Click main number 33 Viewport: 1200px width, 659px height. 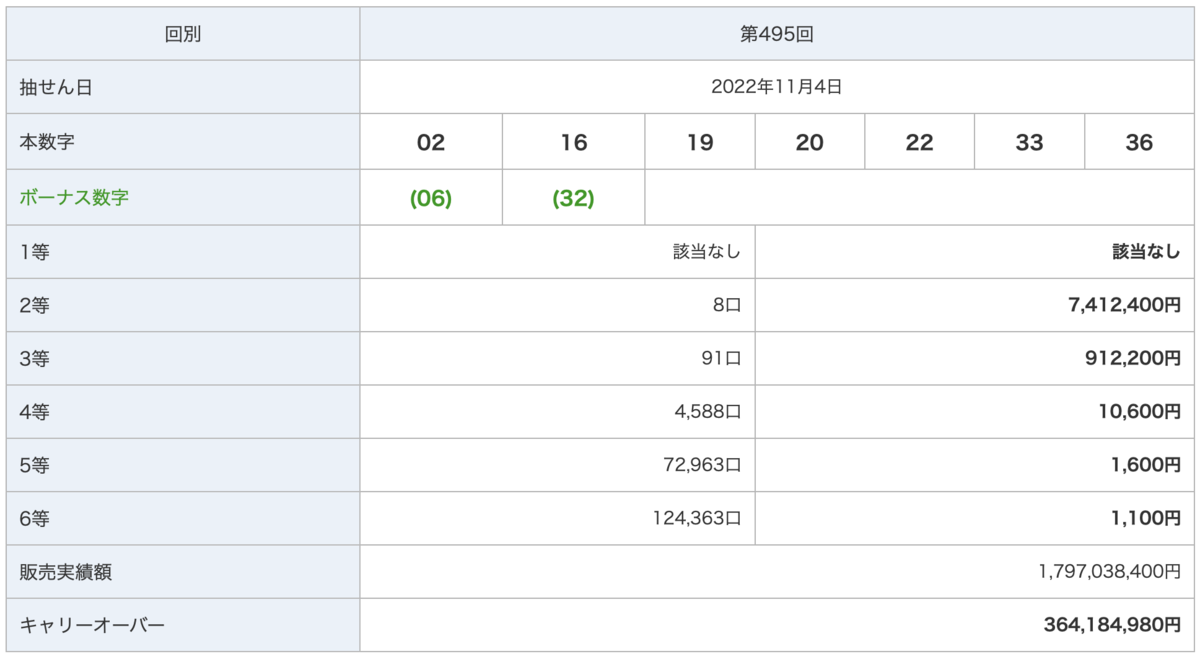point(1029,142)
